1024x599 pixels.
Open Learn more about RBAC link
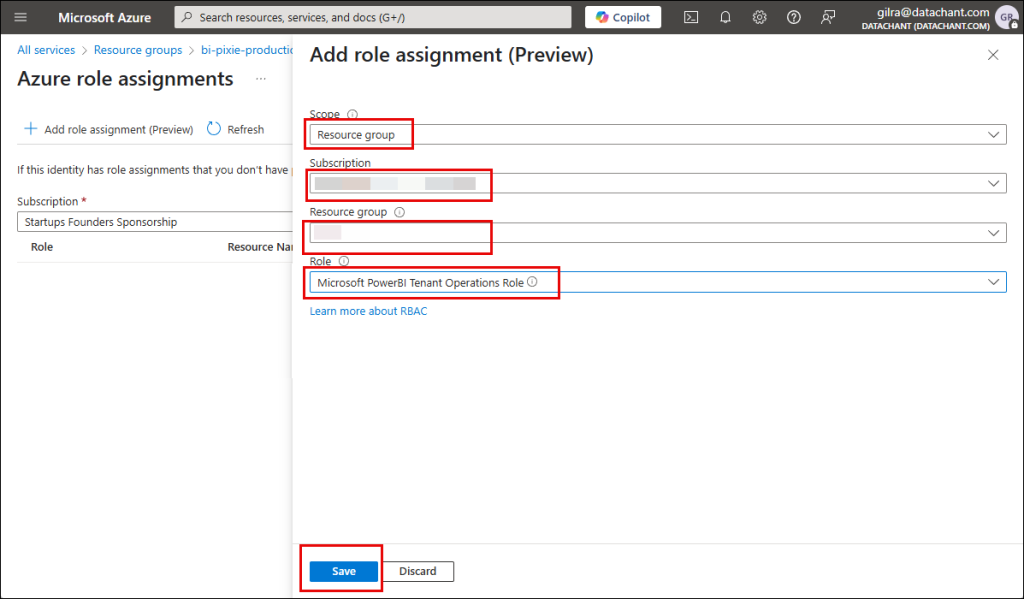pyautogui.click(x=368, y=311)
